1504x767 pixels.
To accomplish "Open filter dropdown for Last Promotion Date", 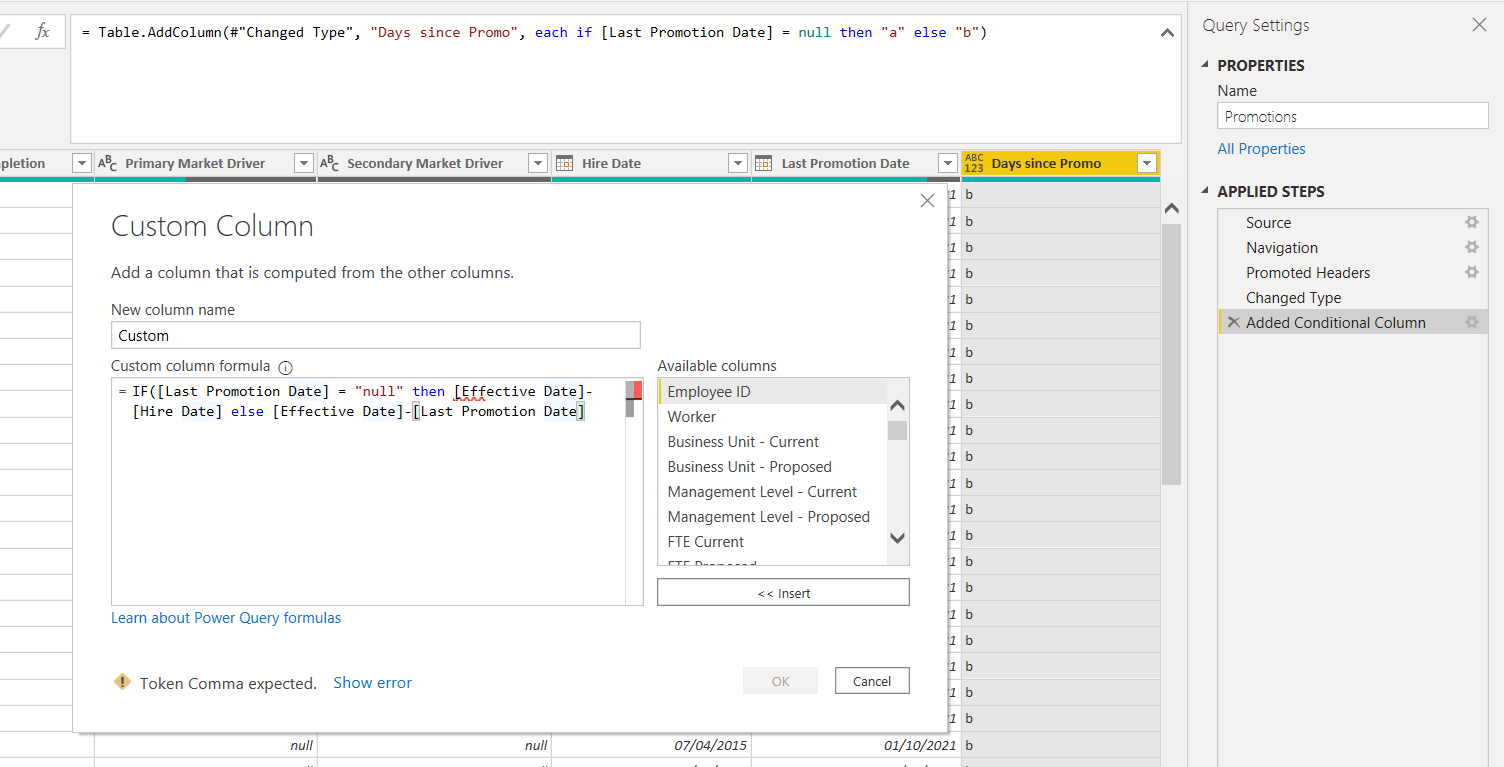I will pyautogui.click(x=948, y=163).
